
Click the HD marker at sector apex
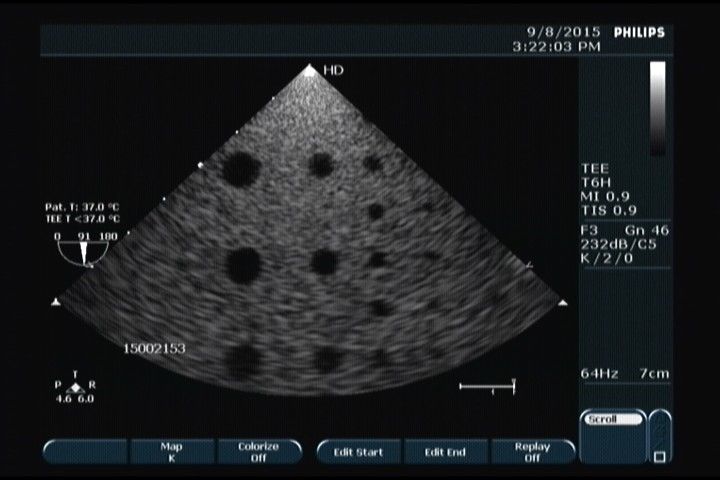pos(311,70)
